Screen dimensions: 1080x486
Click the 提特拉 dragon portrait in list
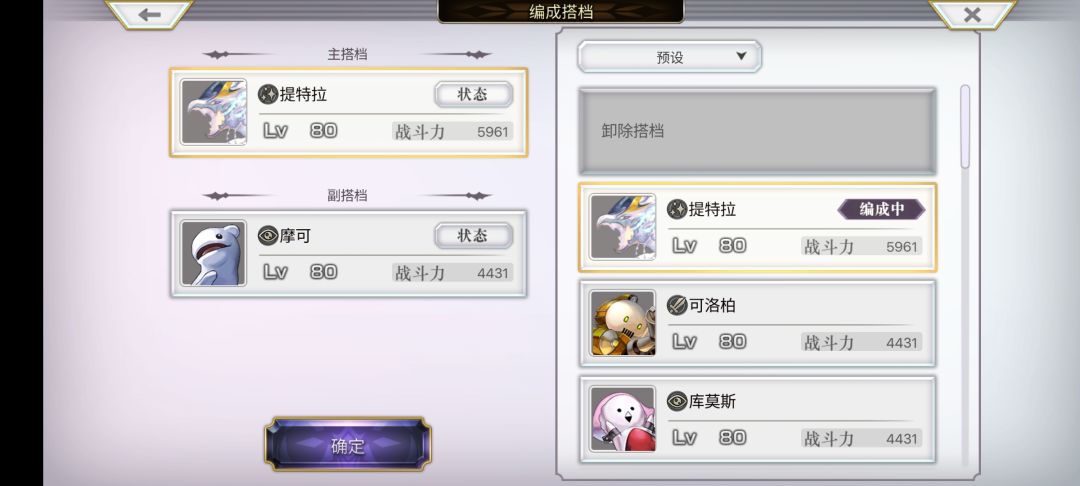[x=623, y=226]
